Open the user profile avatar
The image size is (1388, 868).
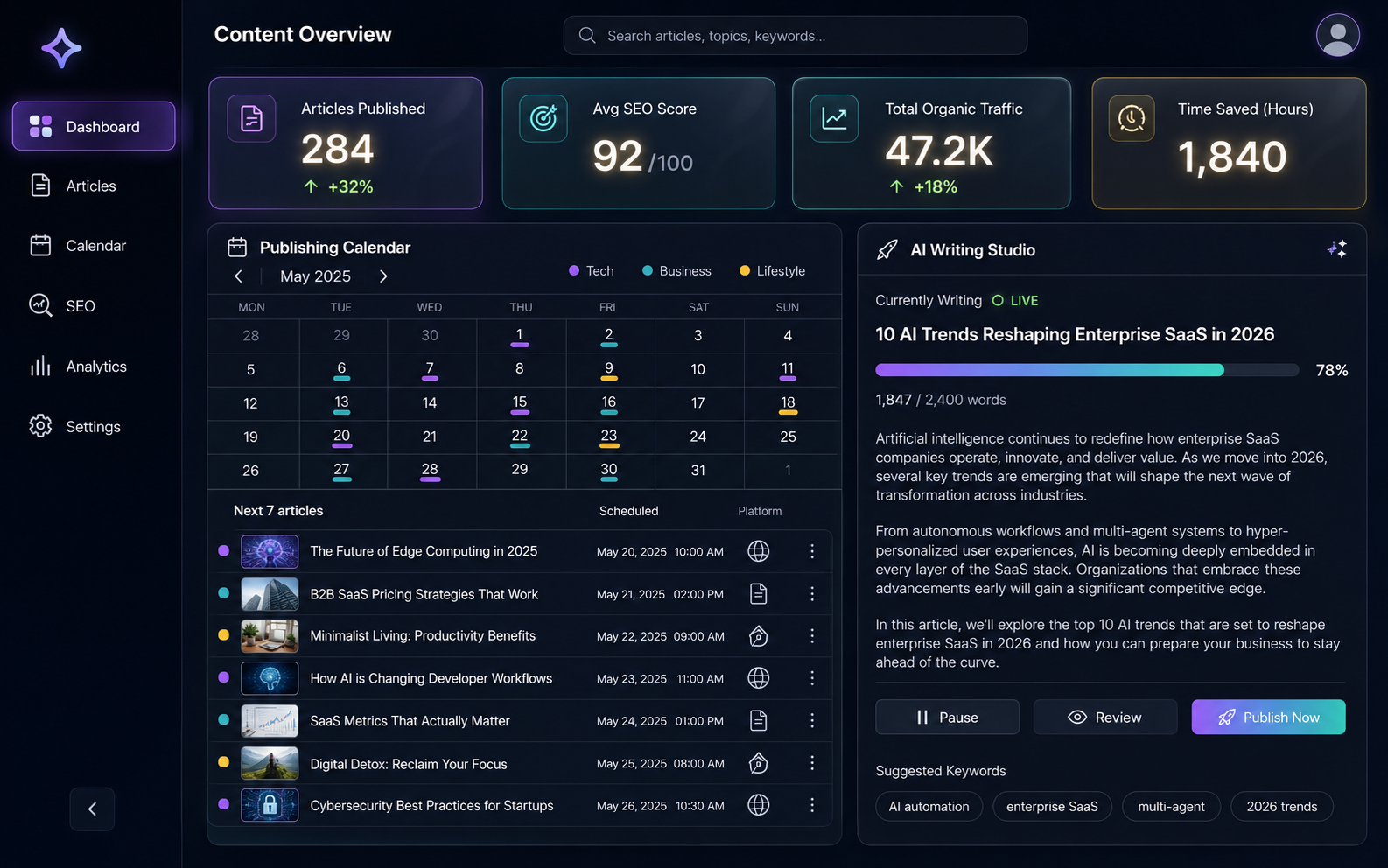coord(1337,35)
